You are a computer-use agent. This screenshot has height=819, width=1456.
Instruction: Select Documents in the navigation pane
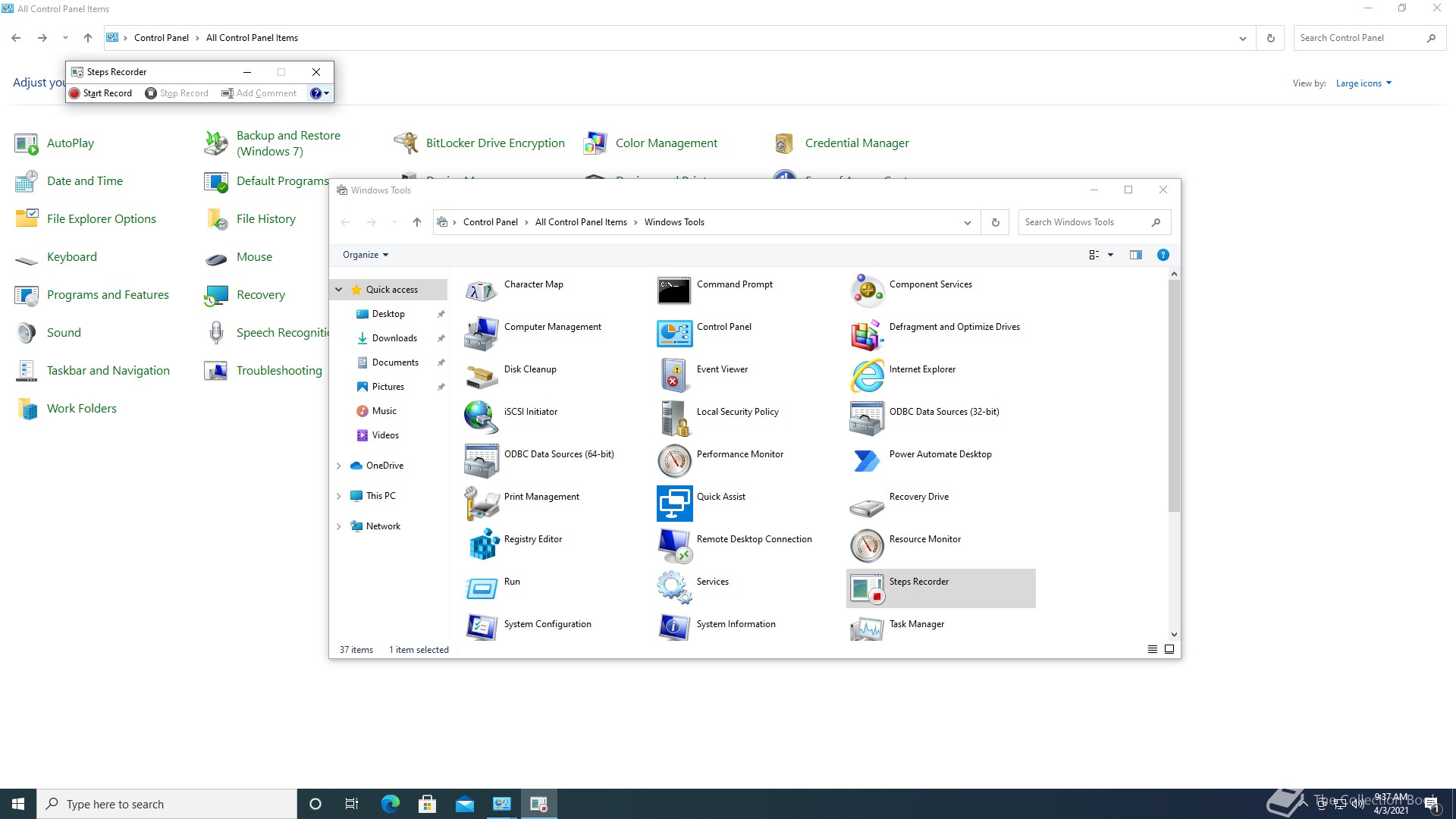pyautogui.click(x=395, y=362)
